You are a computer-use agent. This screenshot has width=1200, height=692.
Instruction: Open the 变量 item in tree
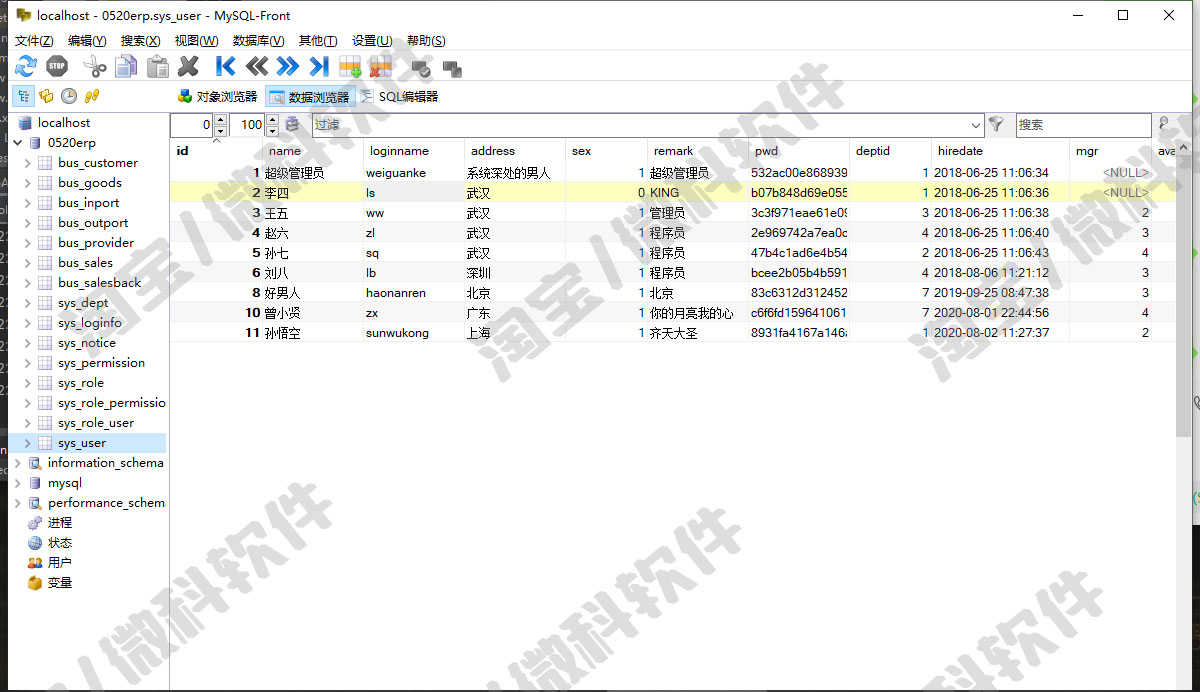pyautogui.click(x=60, y=583)
